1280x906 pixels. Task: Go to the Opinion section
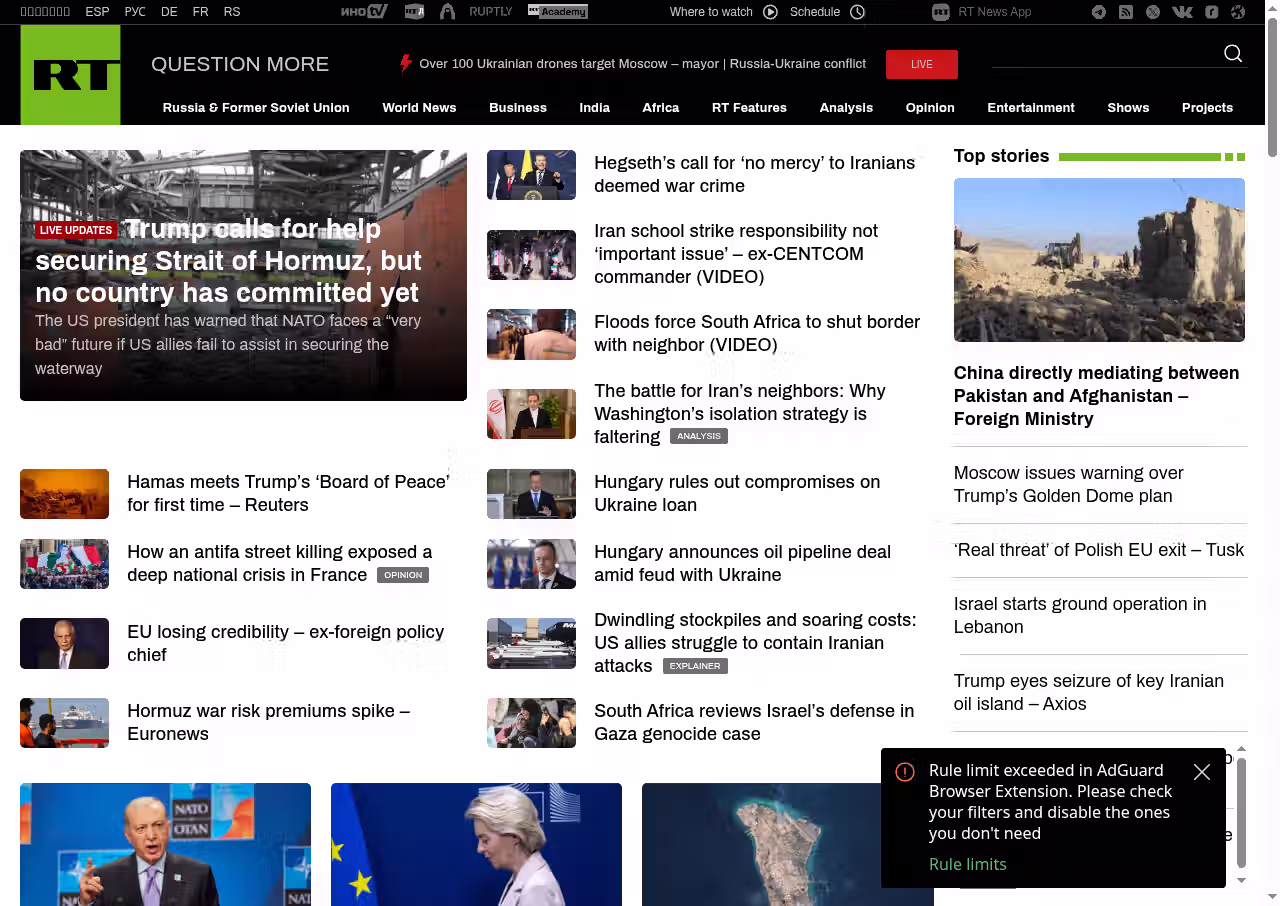pos(929,108)
